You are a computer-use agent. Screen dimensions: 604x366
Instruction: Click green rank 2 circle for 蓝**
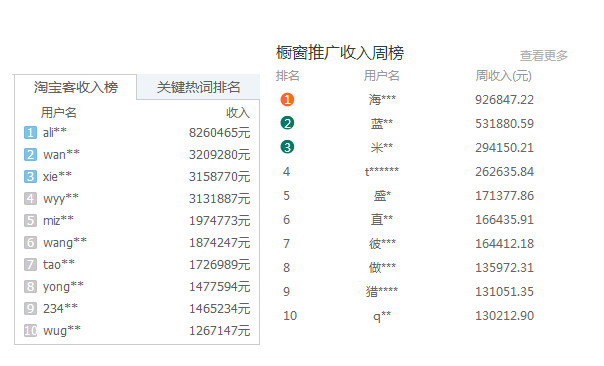click(x=287, y=123)
